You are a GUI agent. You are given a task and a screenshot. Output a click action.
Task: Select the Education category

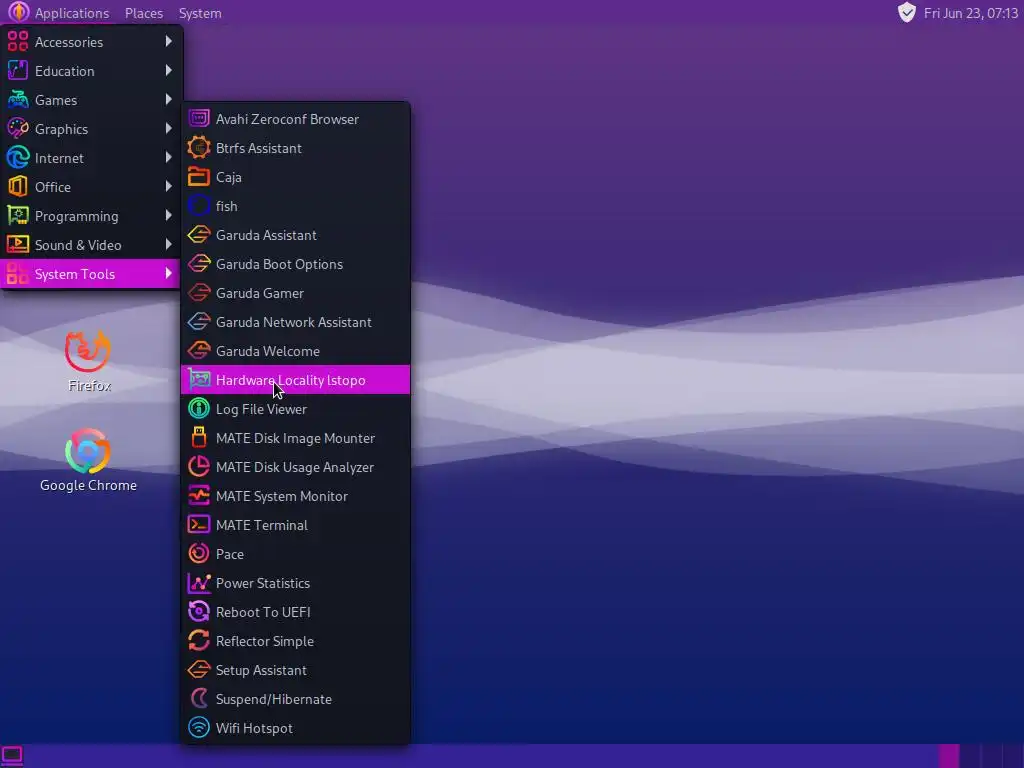tap(91, 71)
